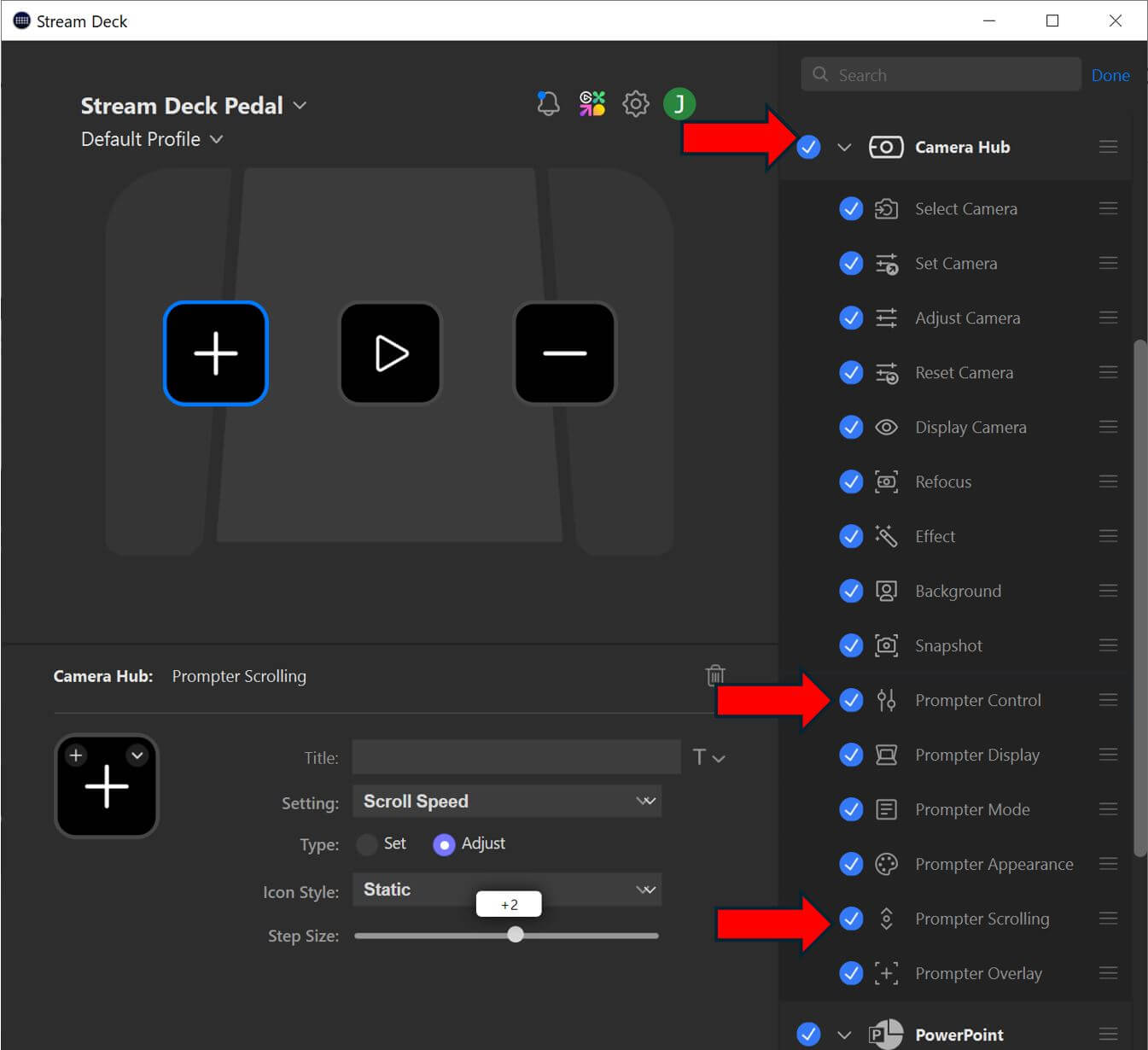
Task: Click the Prompter Scrolling arrows icon
Action: coord(887,919)
